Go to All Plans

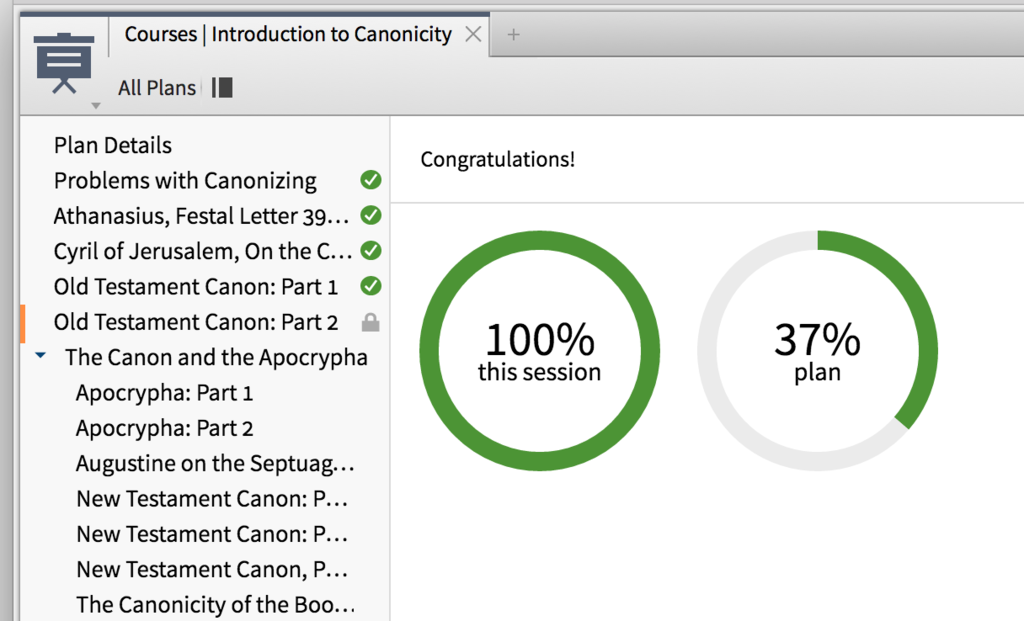click(x=156, y=88)
